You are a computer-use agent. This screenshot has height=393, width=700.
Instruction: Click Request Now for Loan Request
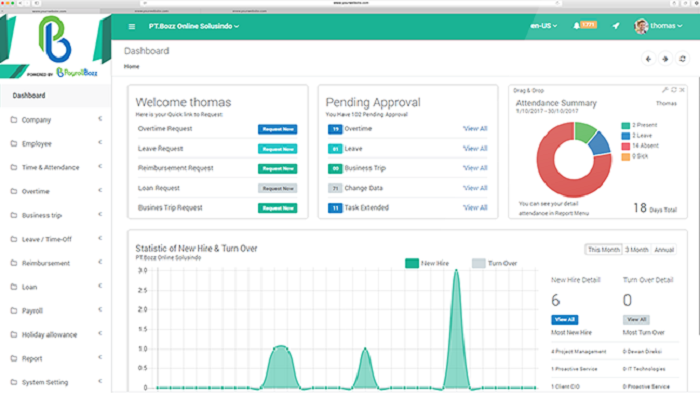278,188
